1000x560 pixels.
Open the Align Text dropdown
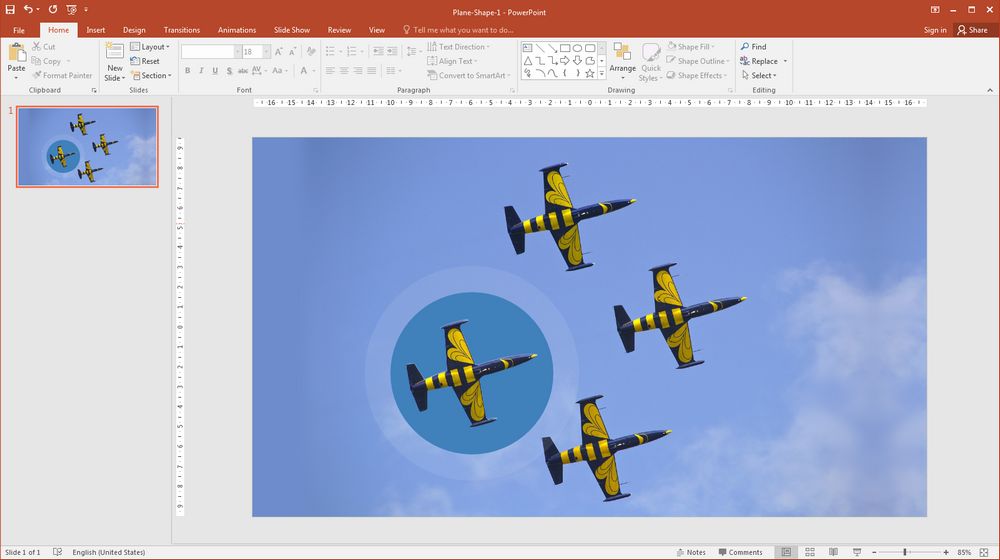point(452,61)
